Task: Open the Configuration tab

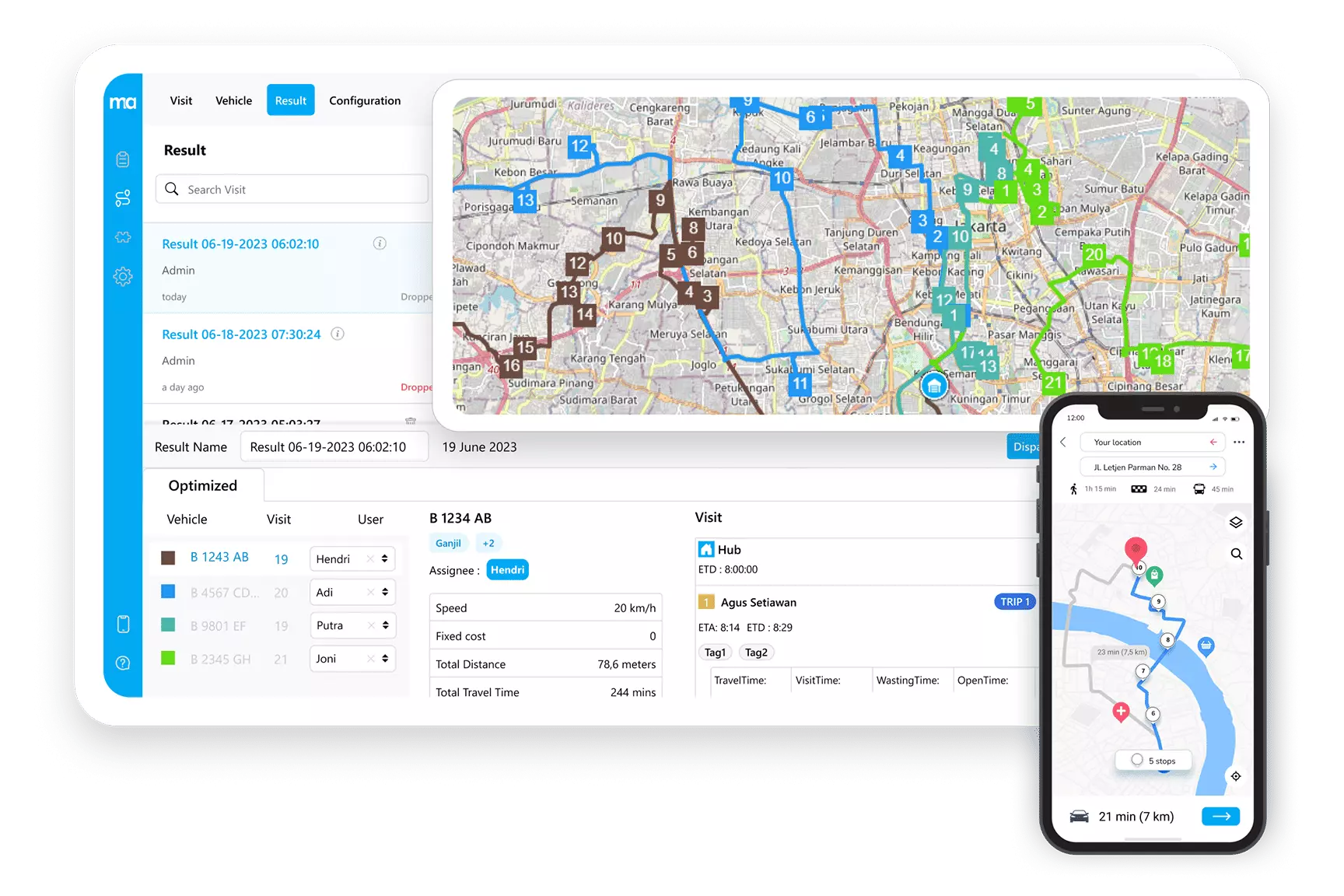Action: tap(365, 100)
